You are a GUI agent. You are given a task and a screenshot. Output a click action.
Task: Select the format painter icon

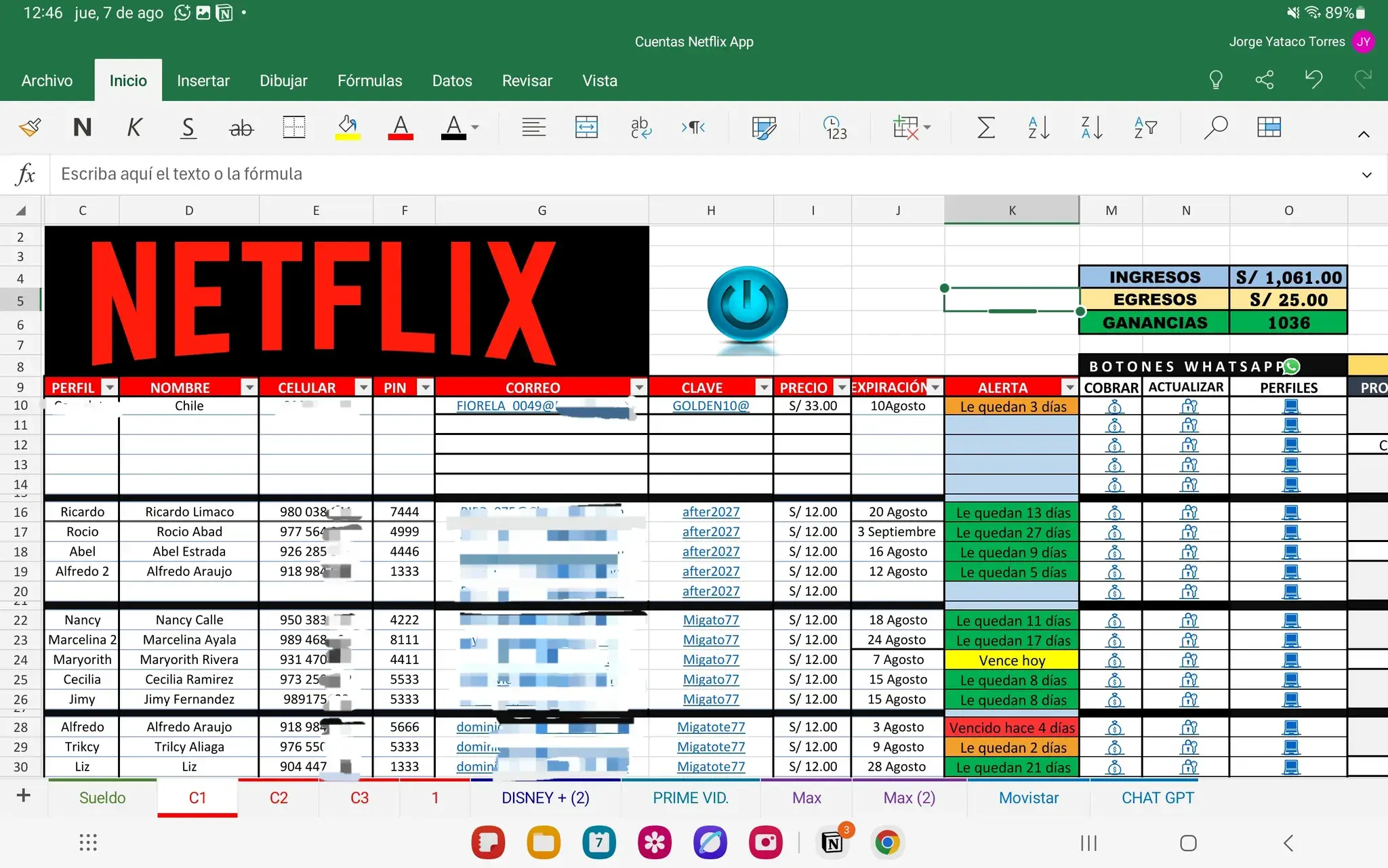click(30, 127)
